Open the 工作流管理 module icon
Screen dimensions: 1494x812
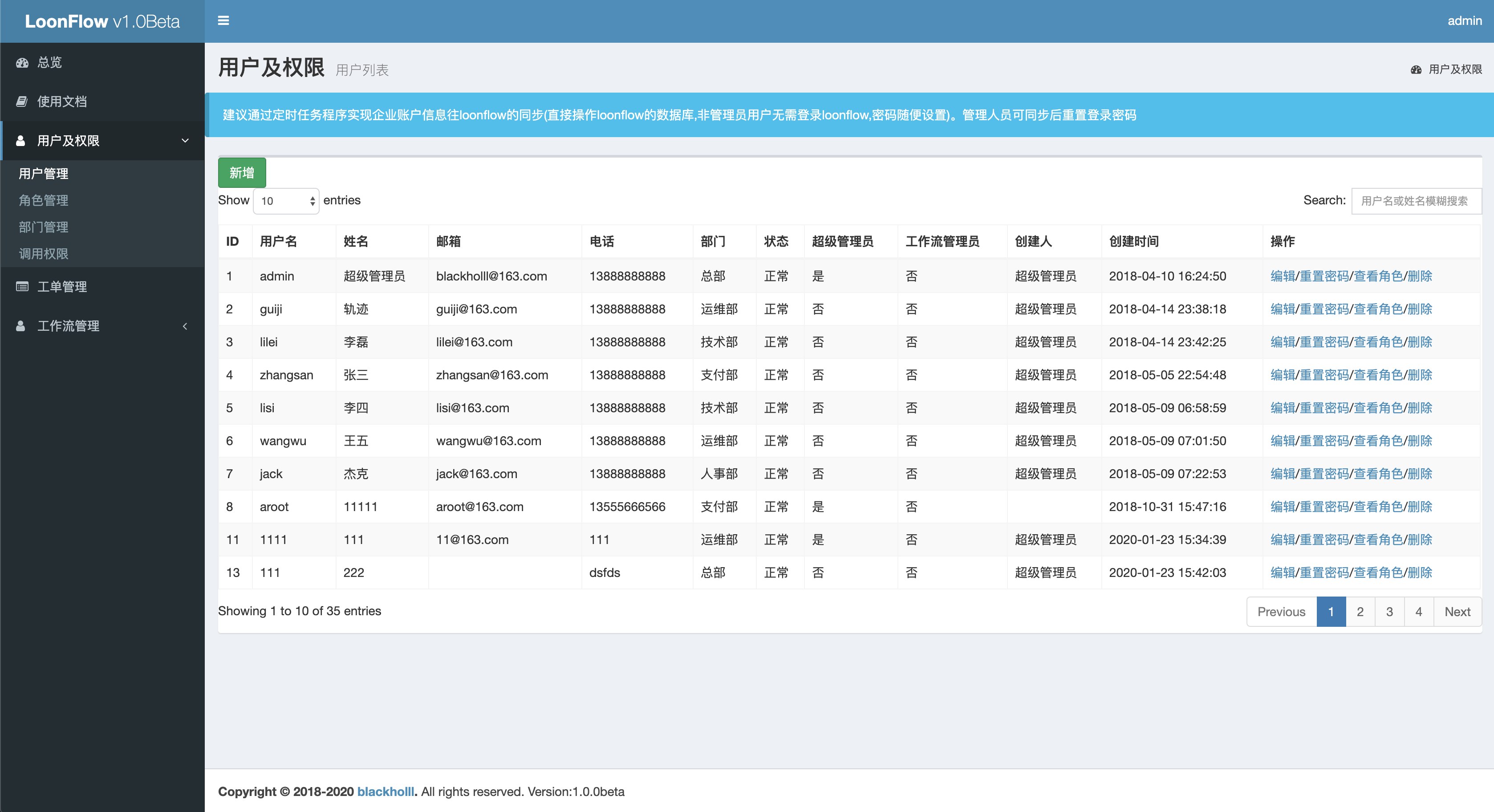pyautogui.click(x=22, y=325)
